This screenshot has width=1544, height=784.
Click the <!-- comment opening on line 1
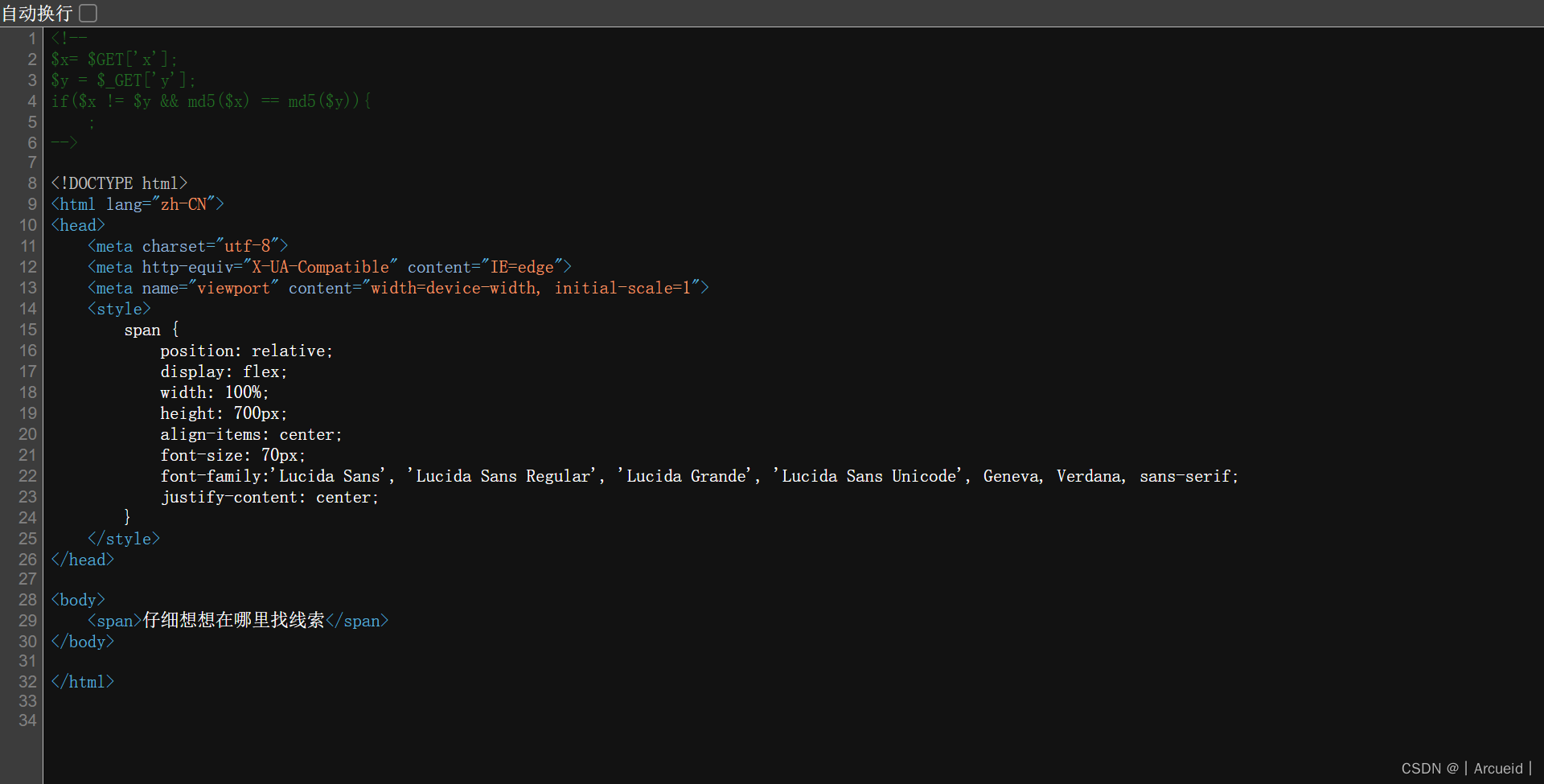(69, 39)
